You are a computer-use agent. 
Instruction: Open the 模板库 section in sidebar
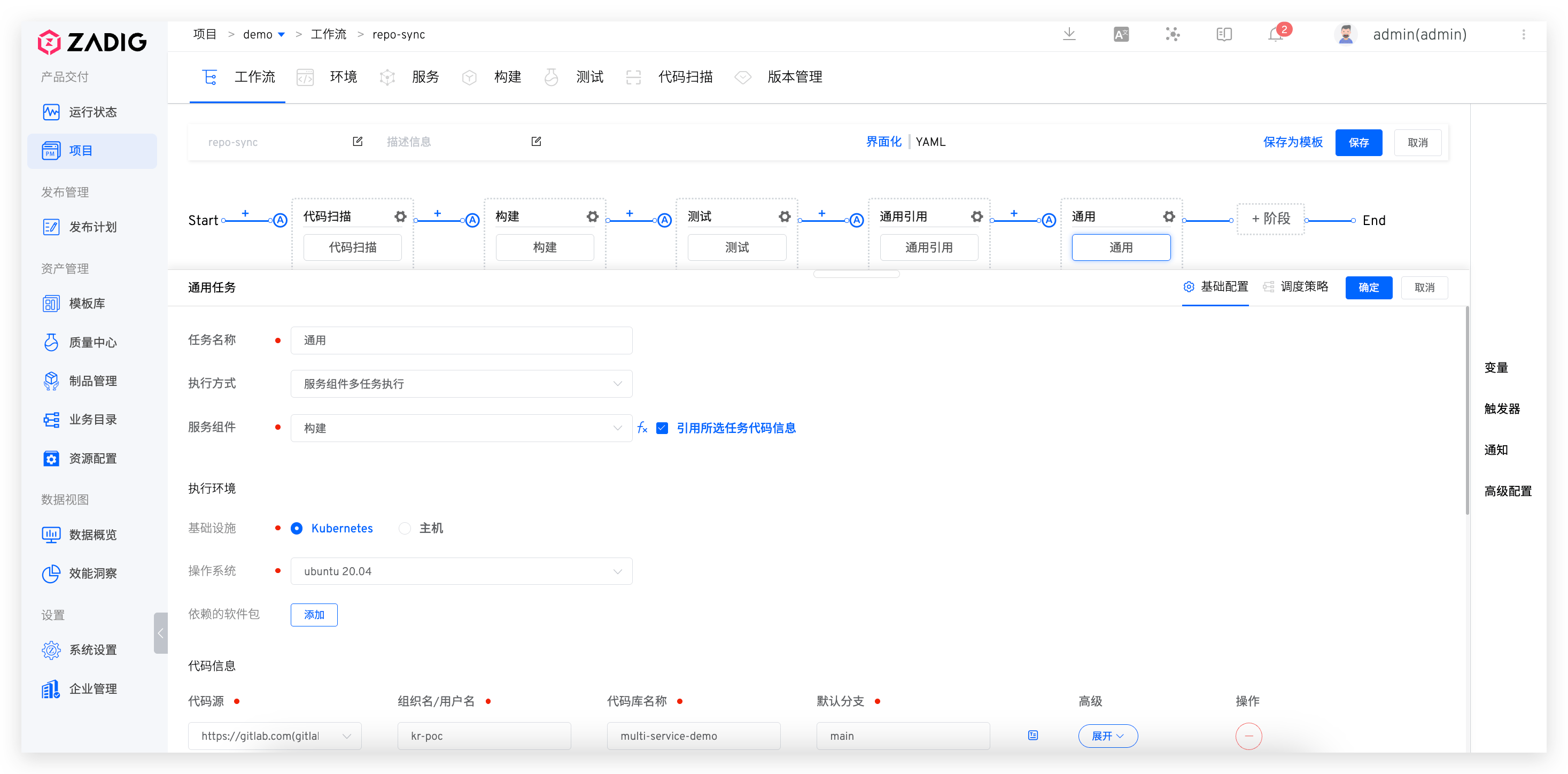tap(89, 303)
